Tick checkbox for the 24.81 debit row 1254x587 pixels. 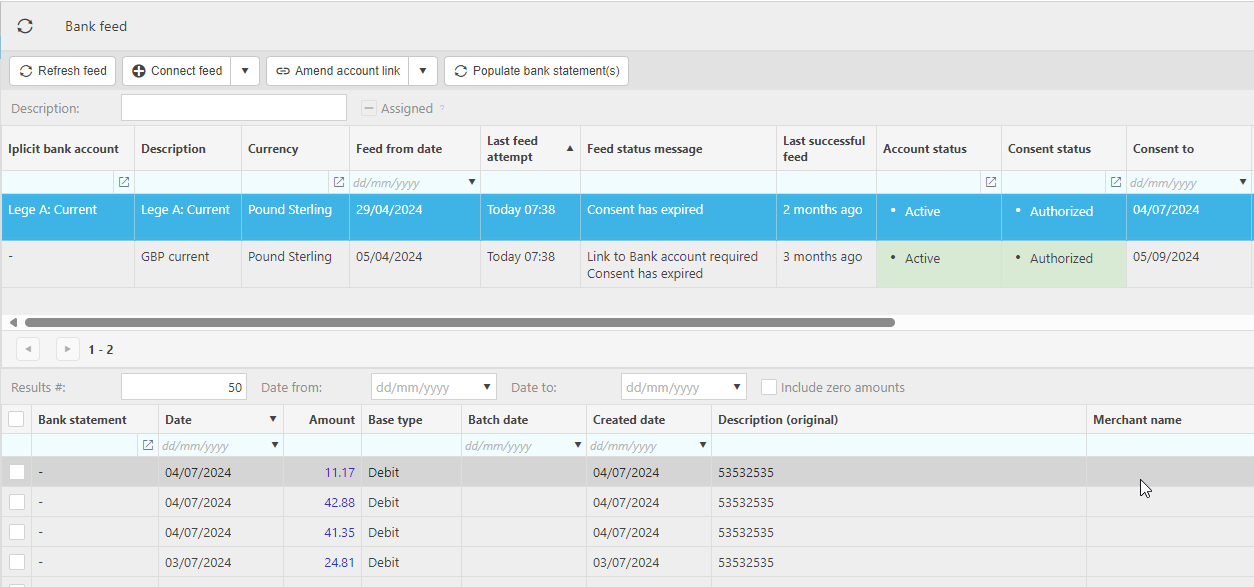point(17,562)
